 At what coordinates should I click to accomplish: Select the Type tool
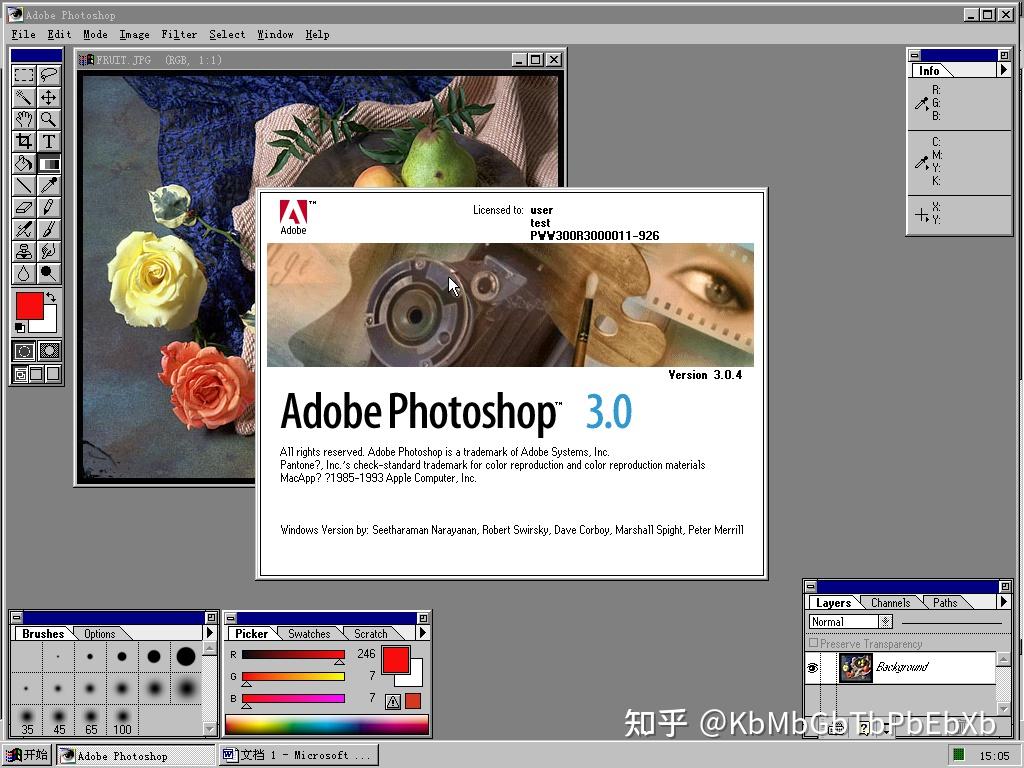click(49, 141)
